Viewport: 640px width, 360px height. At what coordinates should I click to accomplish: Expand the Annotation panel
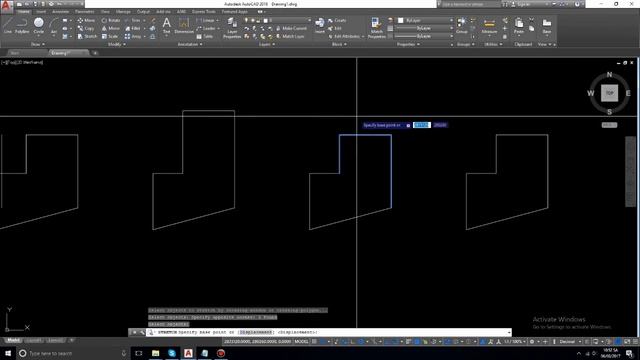tap(190, 44)
